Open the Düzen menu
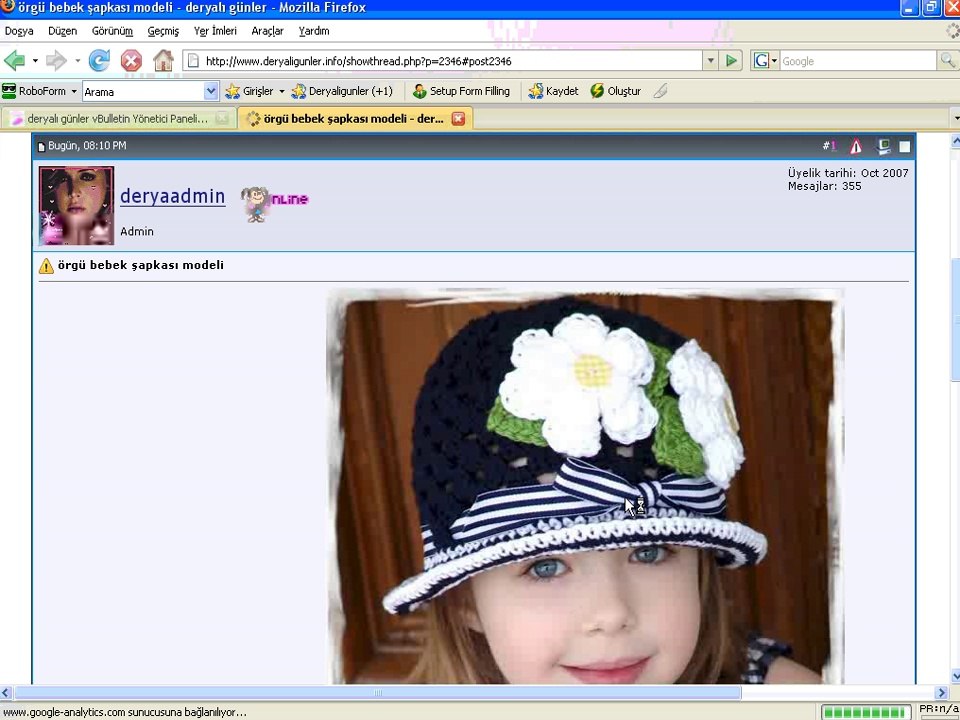The height and width of the screenshot is (720, 960). pyautogui.click(x=62, y=31)
